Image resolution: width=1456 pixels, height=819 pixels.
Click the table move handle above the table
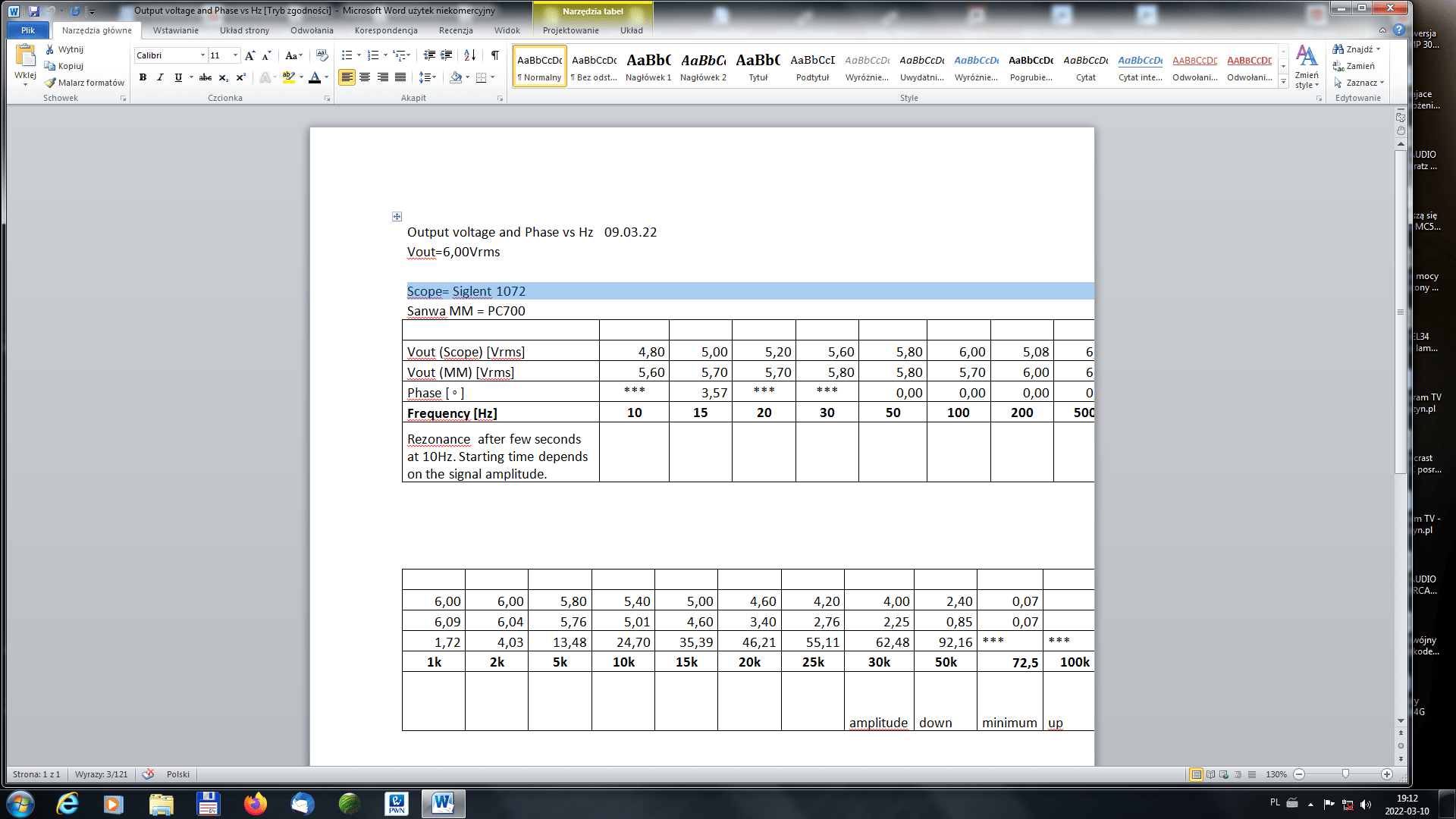pyautogui.click(x=397, y=217)
